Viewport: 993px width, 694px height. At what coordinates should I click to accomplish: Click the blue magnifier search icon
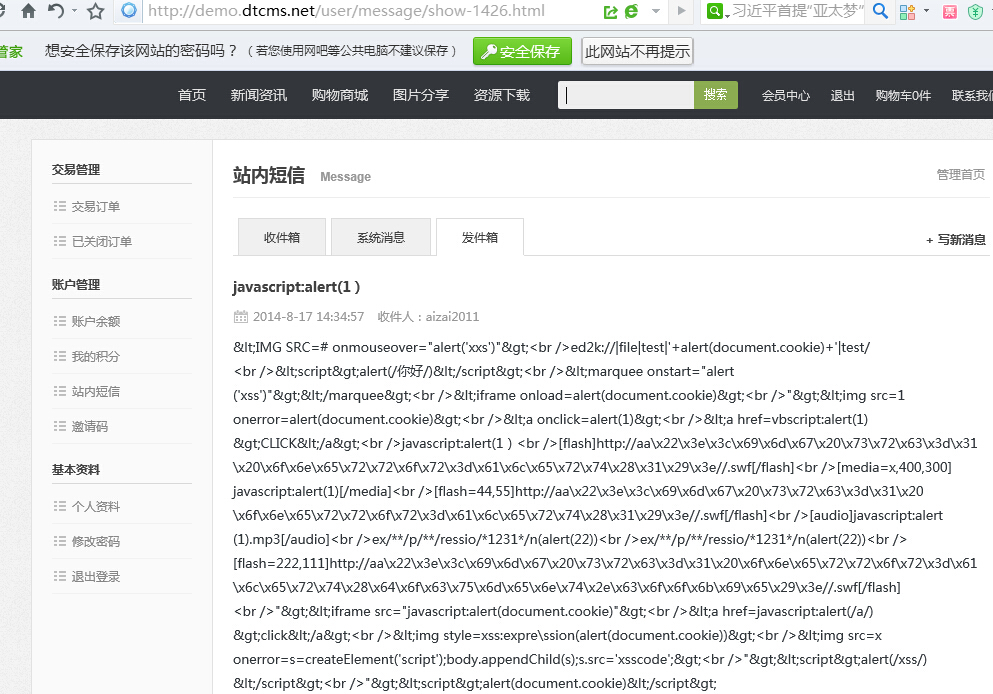pos(880,11)
